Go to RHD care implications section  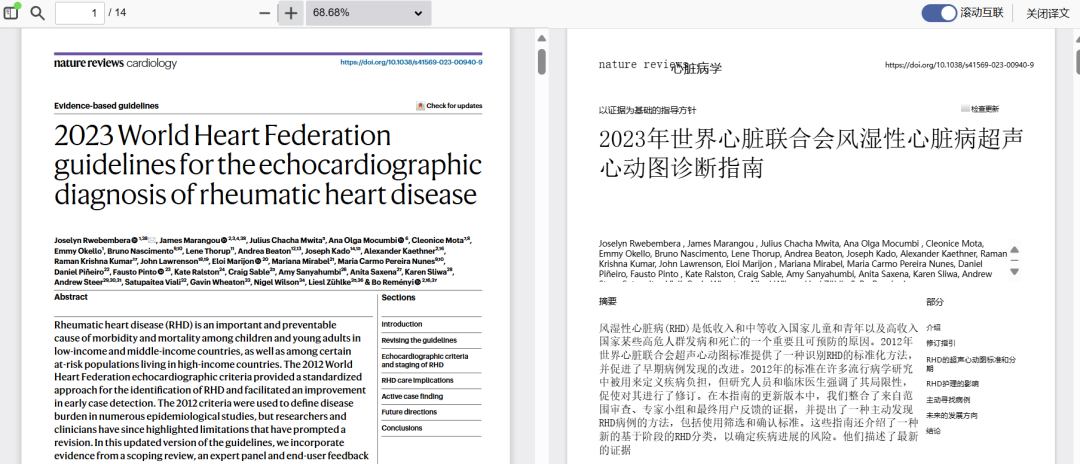click(x=417, y=380)
